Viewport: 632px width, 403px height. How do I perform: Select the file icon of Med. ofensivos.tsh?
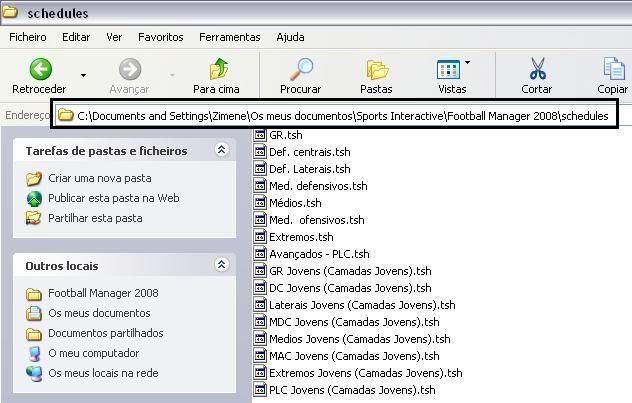pyautogui.click(x=260, y=220)
